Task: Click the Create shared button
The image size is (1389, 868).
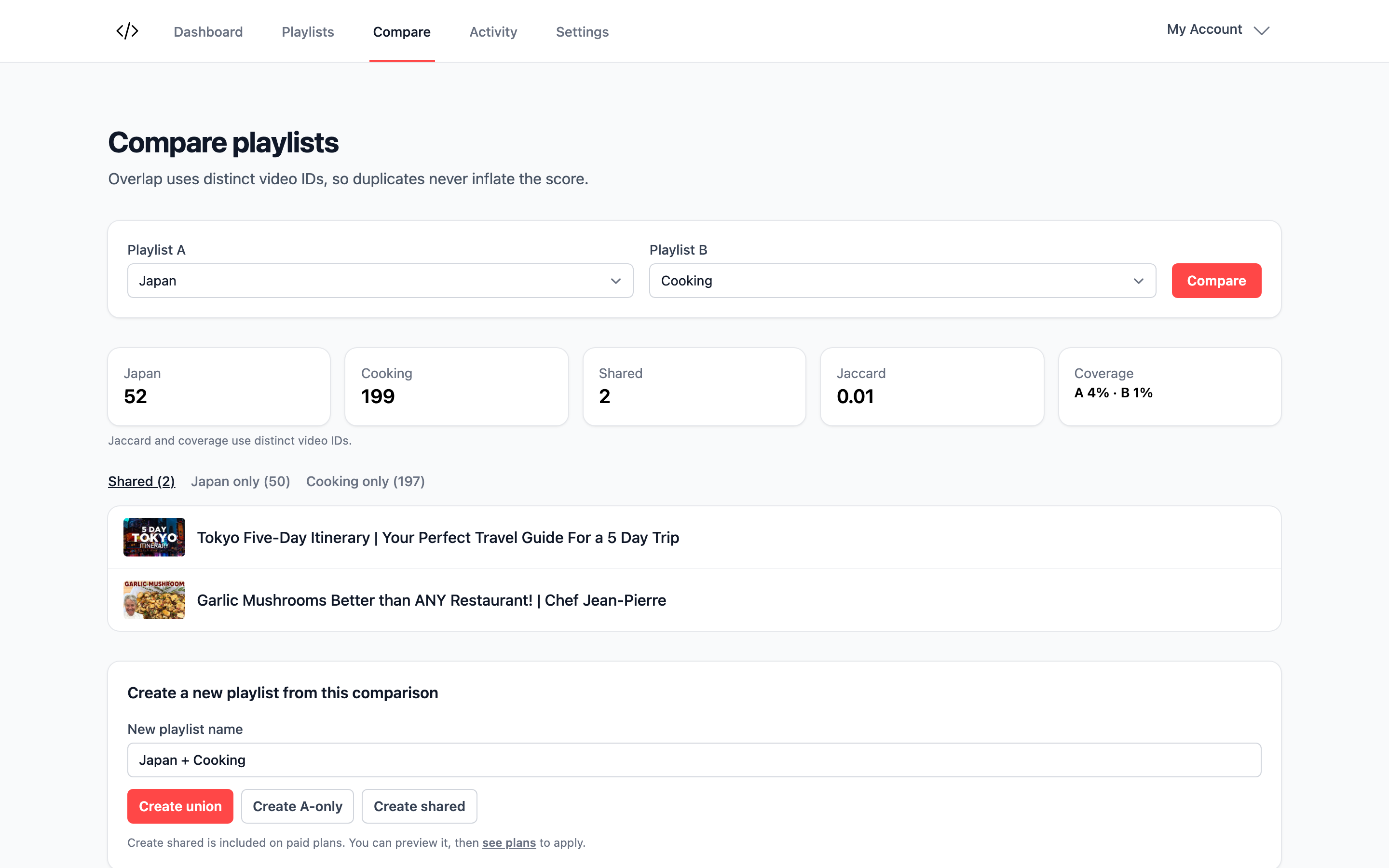Action: tap(419, 806)
